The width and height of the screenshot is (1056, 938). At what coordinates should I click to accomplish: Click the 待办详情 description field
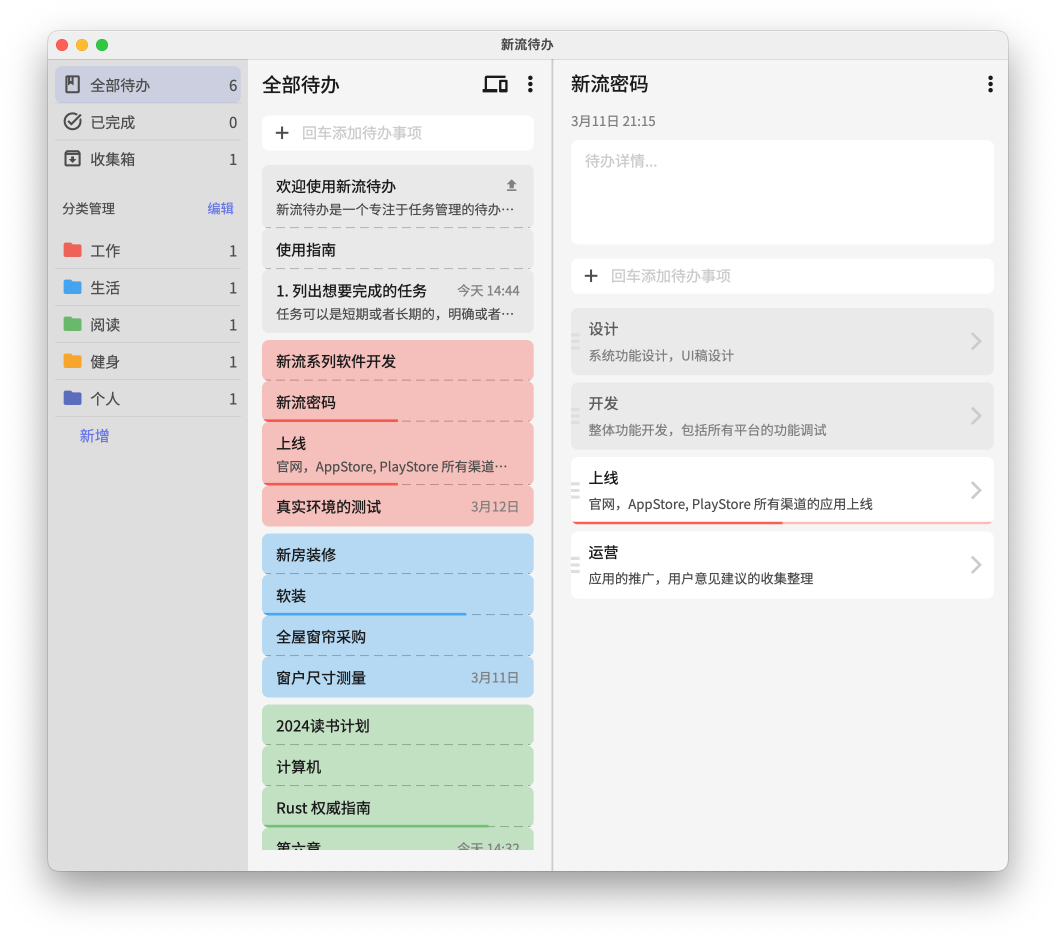[x=782, y=192]
